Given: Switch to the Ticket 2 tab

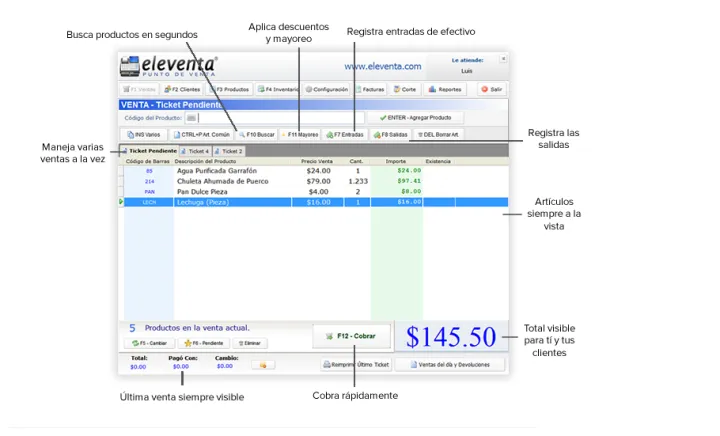Looking at the screenshot, I should point(229,151).
